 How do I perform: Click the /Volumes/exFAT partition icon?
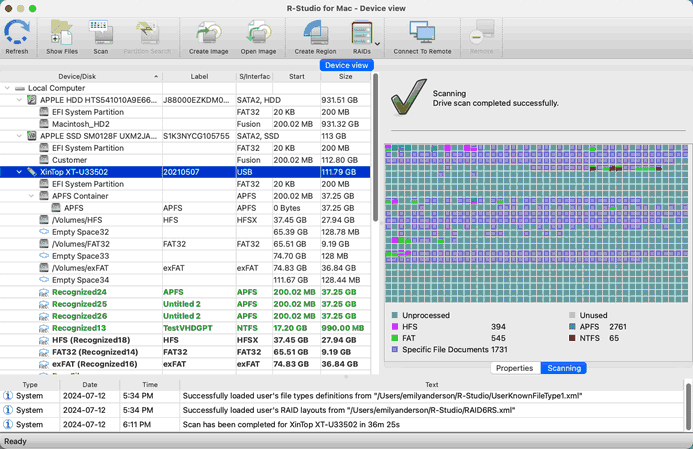pyautogui.click(x=44, y=267)
